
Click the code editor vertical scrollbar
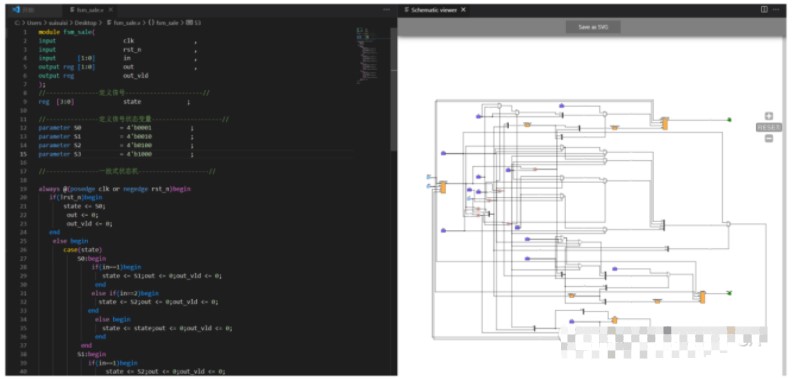(393, 89)
